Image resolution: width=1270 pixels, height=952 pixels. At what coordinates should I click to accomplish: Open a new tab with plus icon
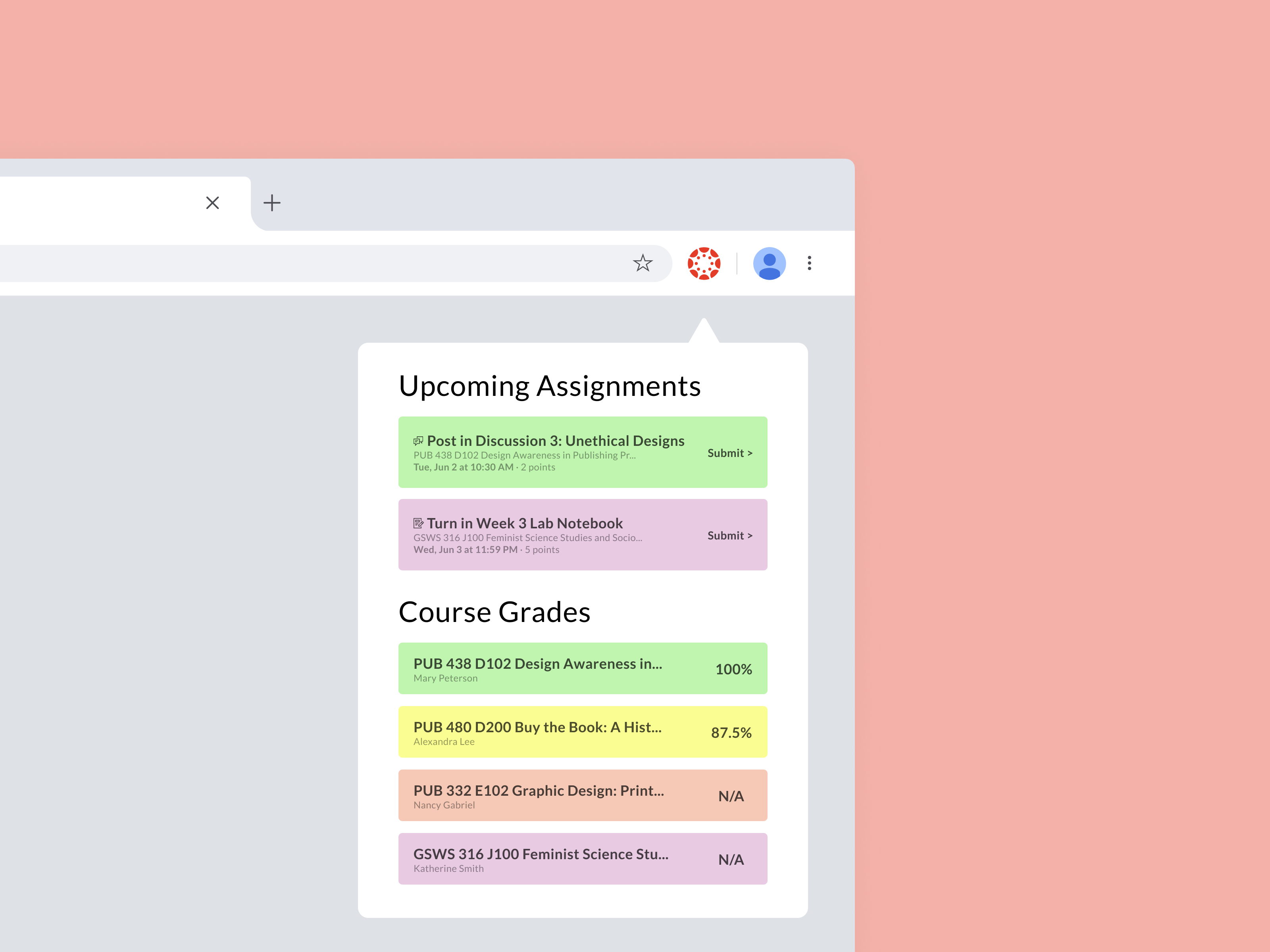point(271,203)
